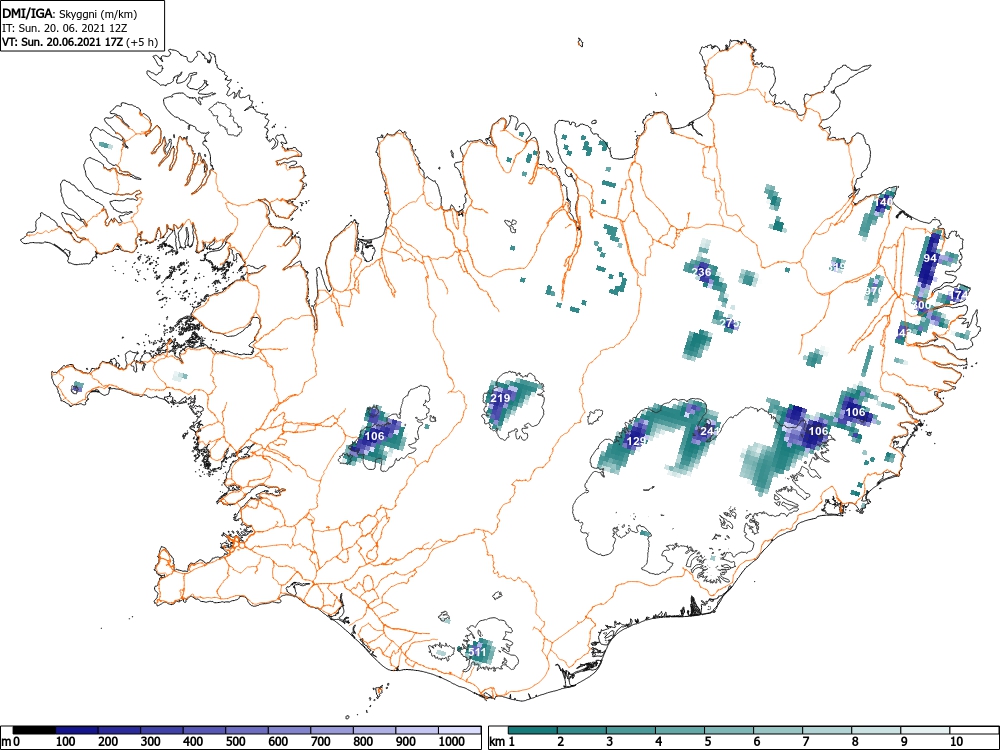The image size is (1000, 750).
Task: Pick the km legend swatch between 3 and 4
Action: point(631,730)
